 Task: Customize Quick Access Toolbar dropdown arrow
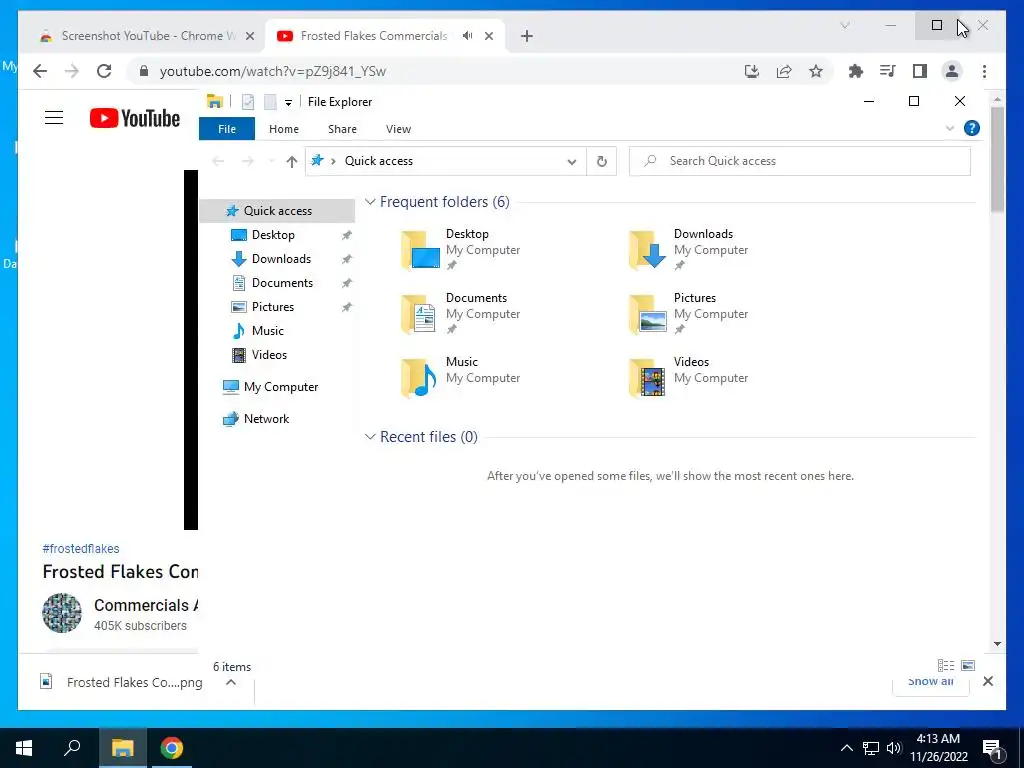(x=288, y=103)
